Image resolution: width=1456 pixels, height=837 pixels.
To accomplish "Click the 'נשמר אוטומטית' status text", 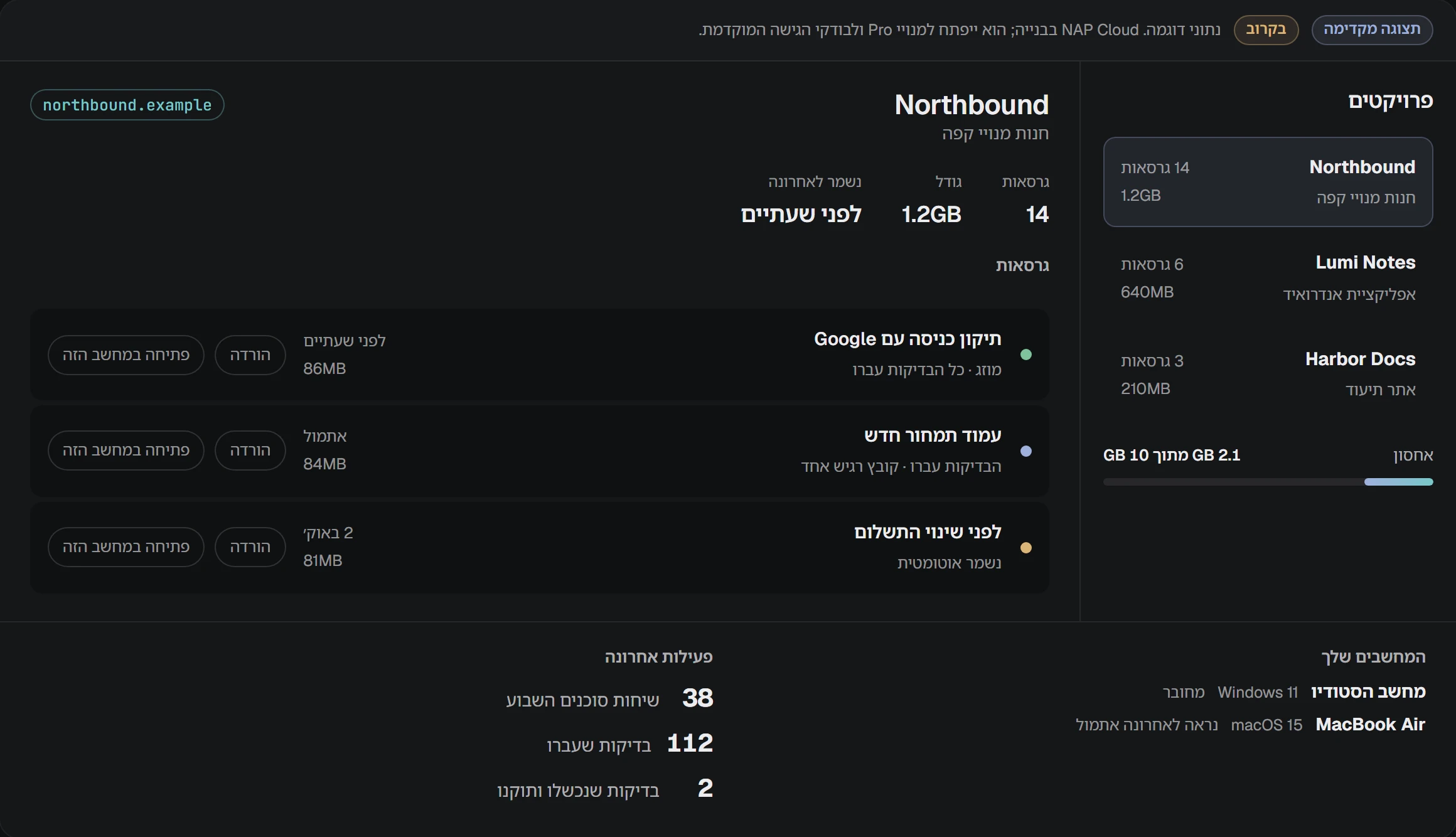I will (x=950, y=563).
